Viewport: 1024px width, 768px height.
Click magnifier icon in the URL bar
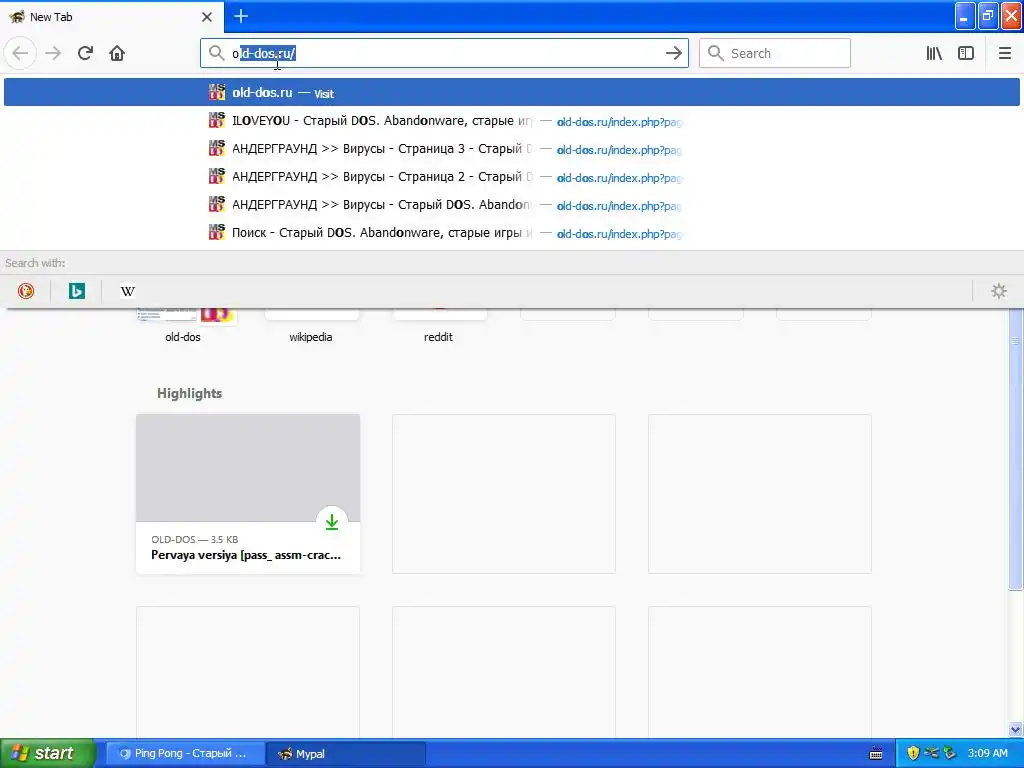pos(216,53)
